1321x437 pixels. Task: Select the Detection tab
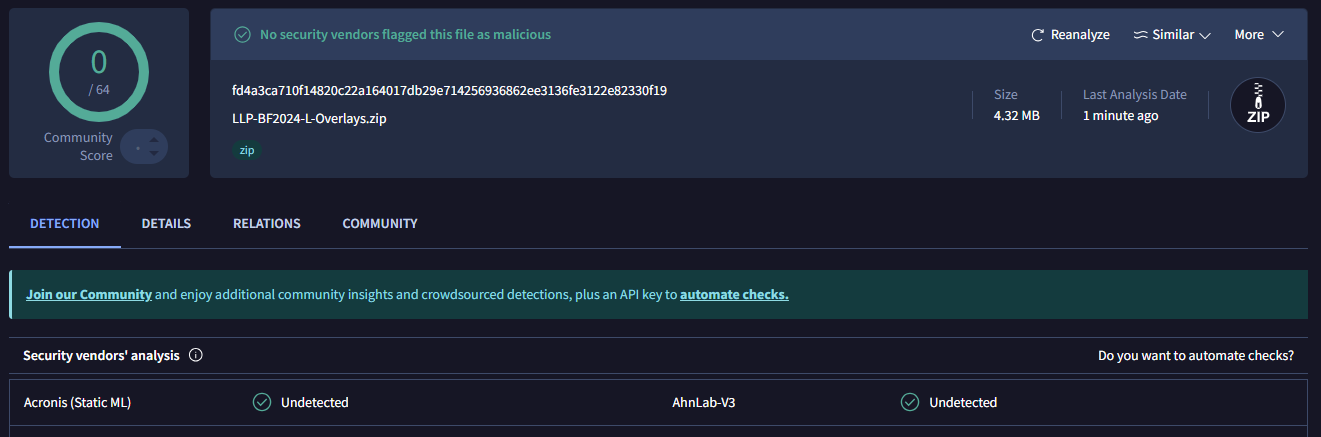click(65, 223)
